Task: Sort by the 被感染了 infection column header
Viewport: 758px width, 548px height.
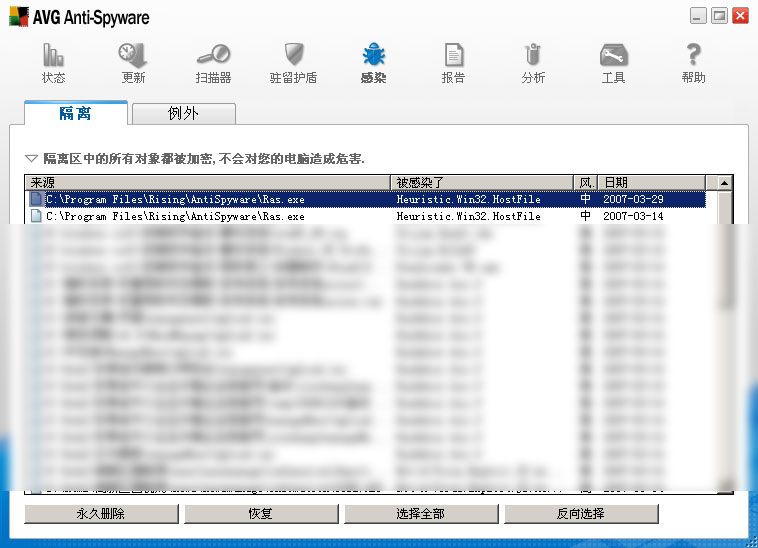Action: 481,182
